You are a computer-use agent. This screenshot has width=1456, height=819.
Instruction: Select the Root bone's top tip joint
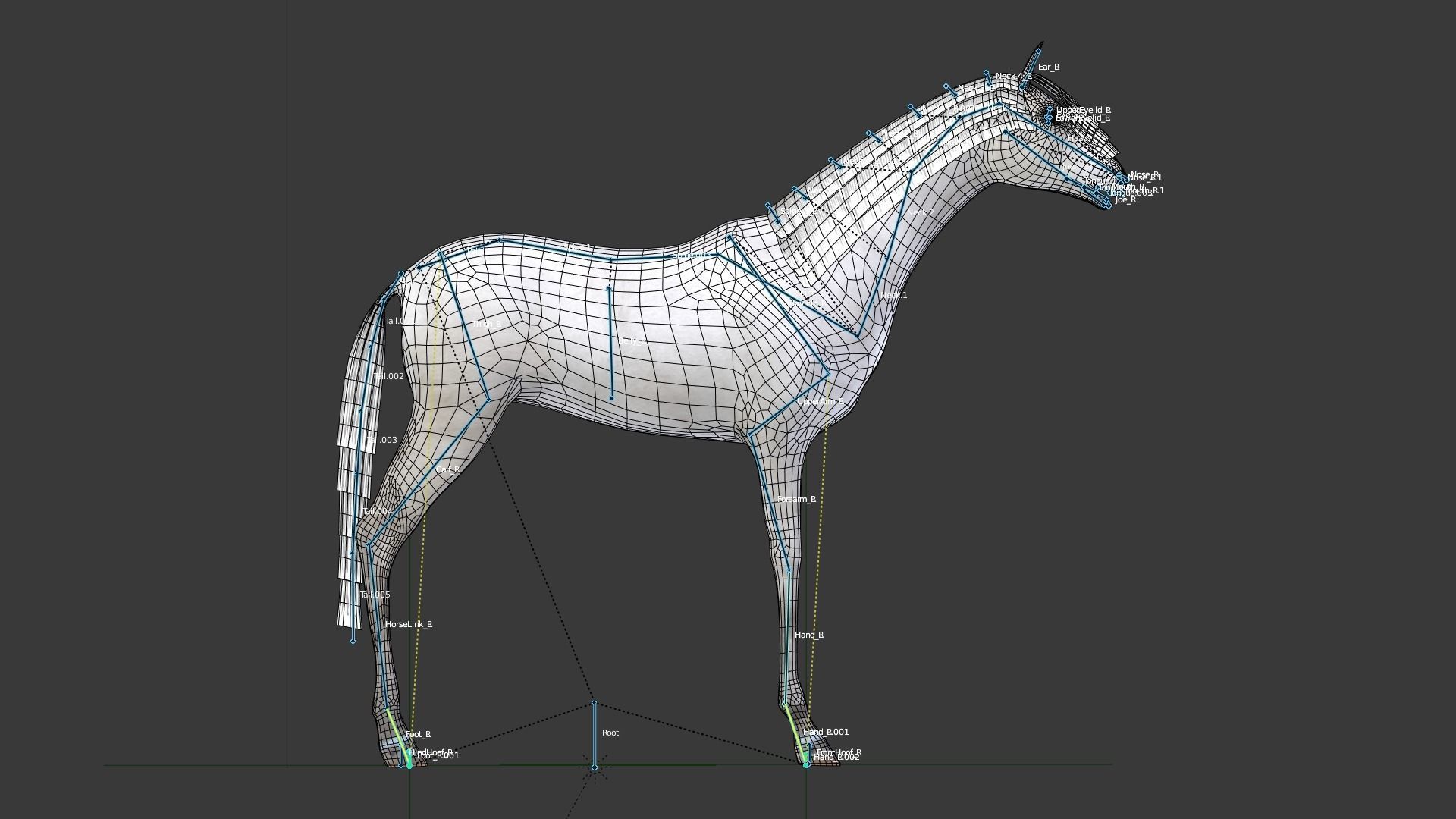[x=594, y=702]
